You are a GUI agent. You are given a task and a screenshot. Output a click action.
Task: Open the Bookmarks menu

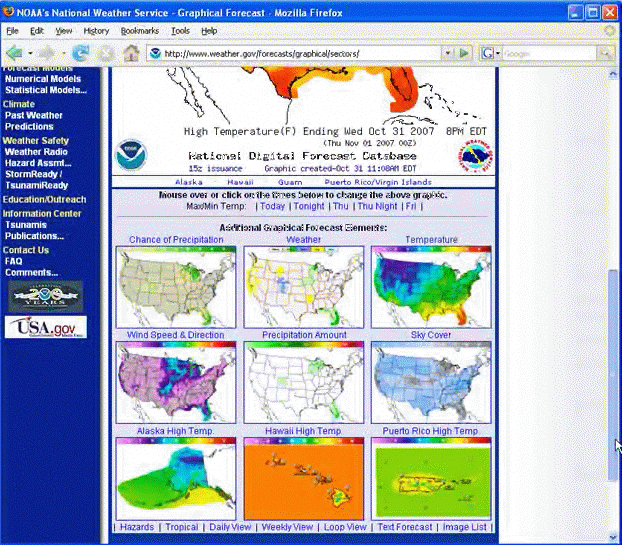[x=140, y=31]
